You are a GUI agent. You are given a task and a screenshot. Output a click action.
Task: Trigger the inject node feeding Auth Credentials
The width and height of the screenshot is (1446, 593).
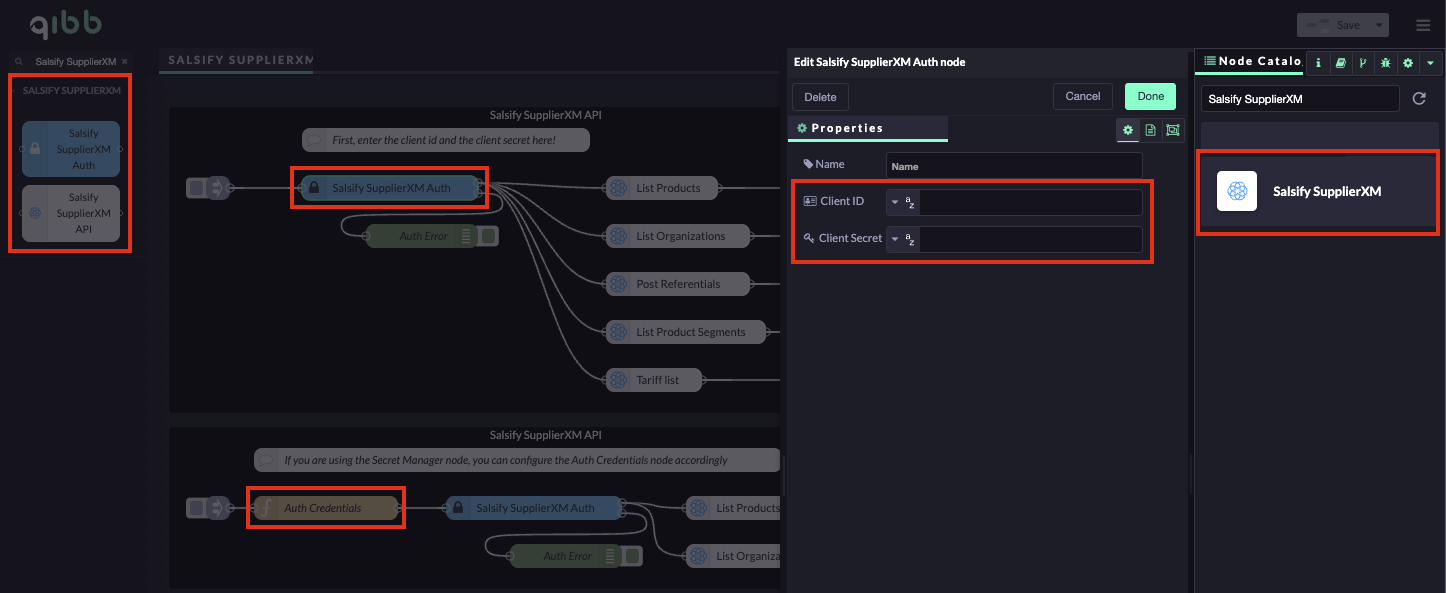click(x=197, y=508)
